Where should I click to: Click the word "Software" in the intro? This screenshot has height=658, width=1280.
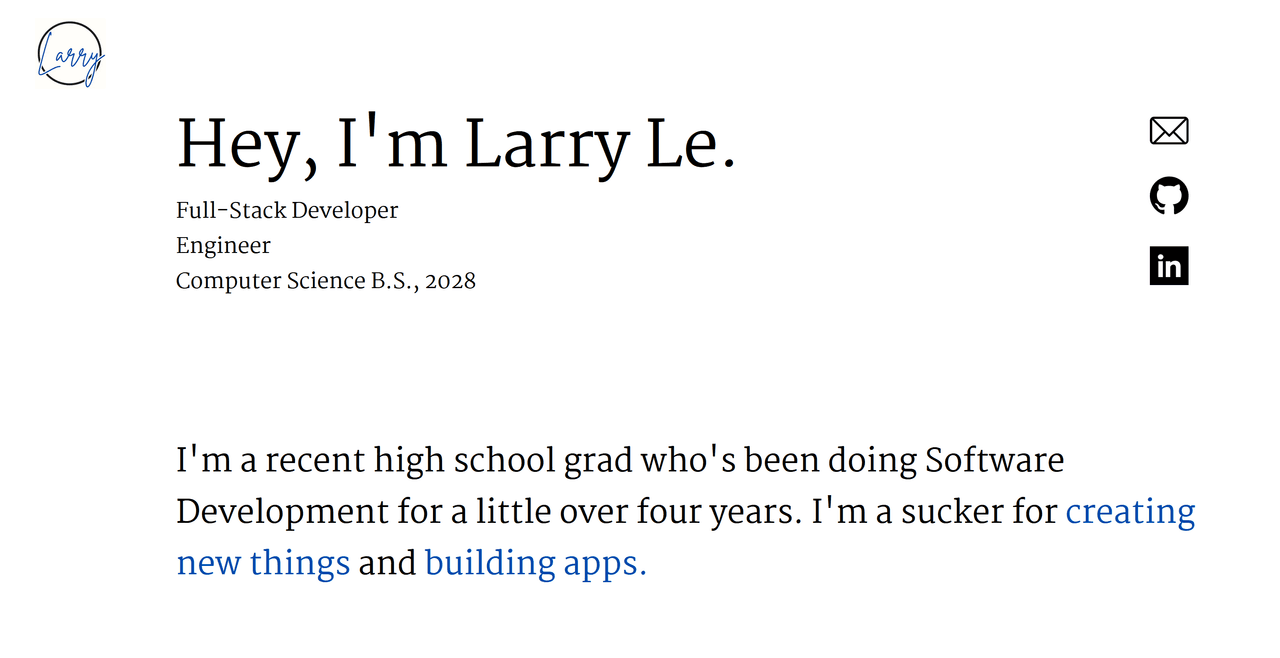[x=994, y=460]
